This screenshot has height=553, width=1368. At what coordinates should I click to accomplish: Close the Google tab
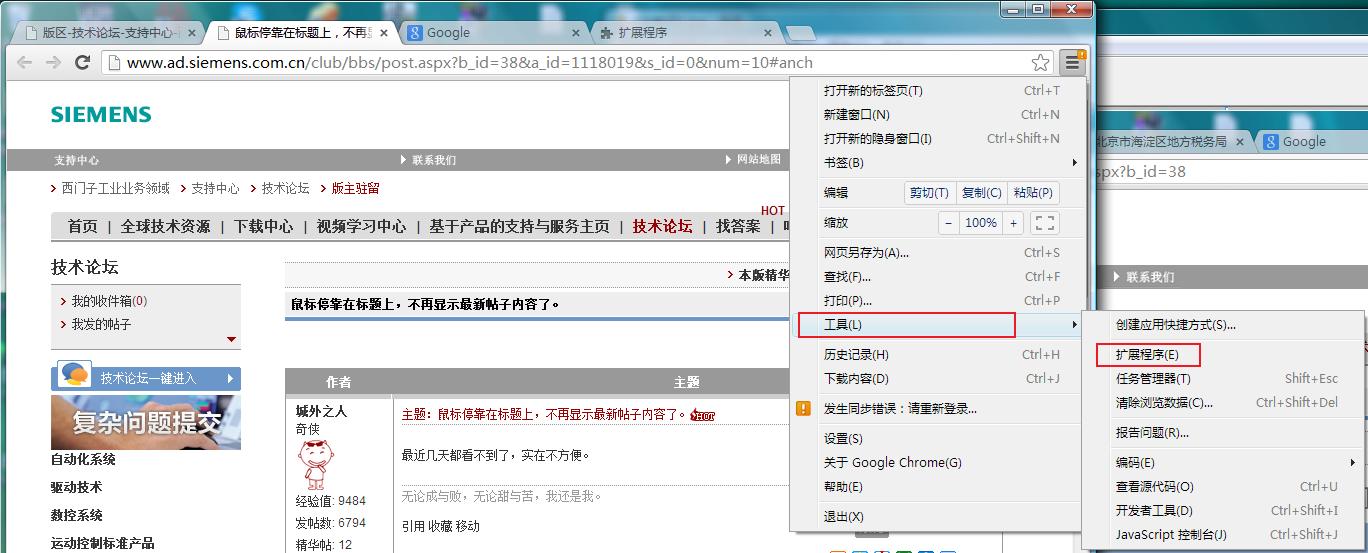tap(577, 33)
